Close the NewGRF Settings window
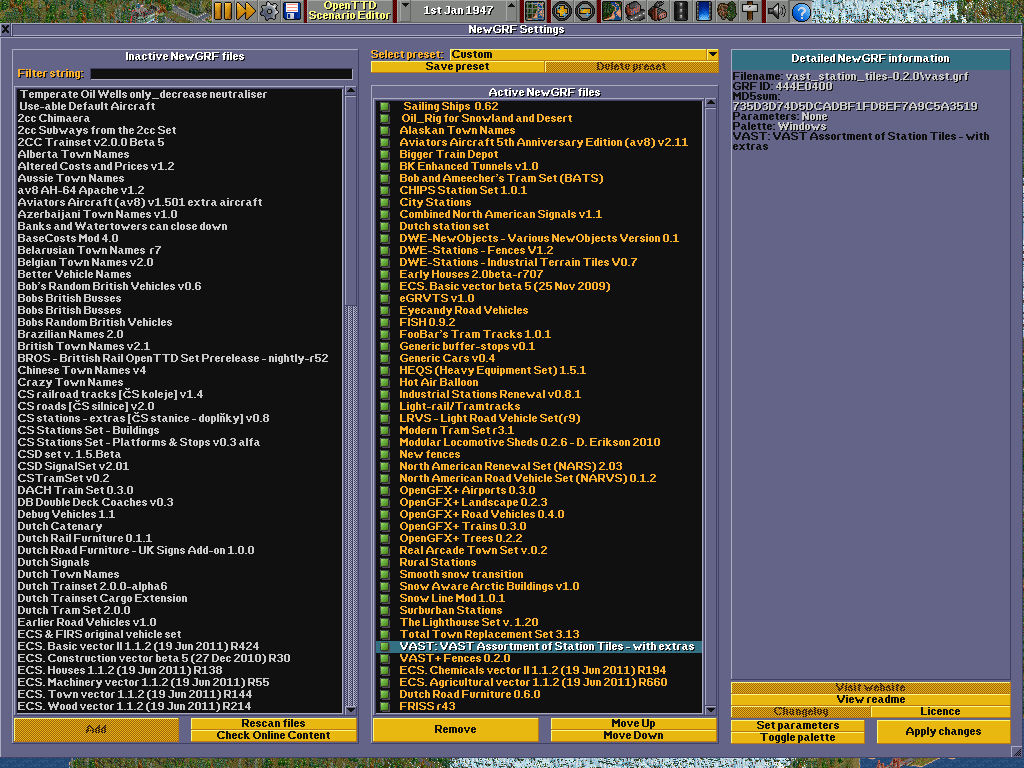 (x=5, y=29)
